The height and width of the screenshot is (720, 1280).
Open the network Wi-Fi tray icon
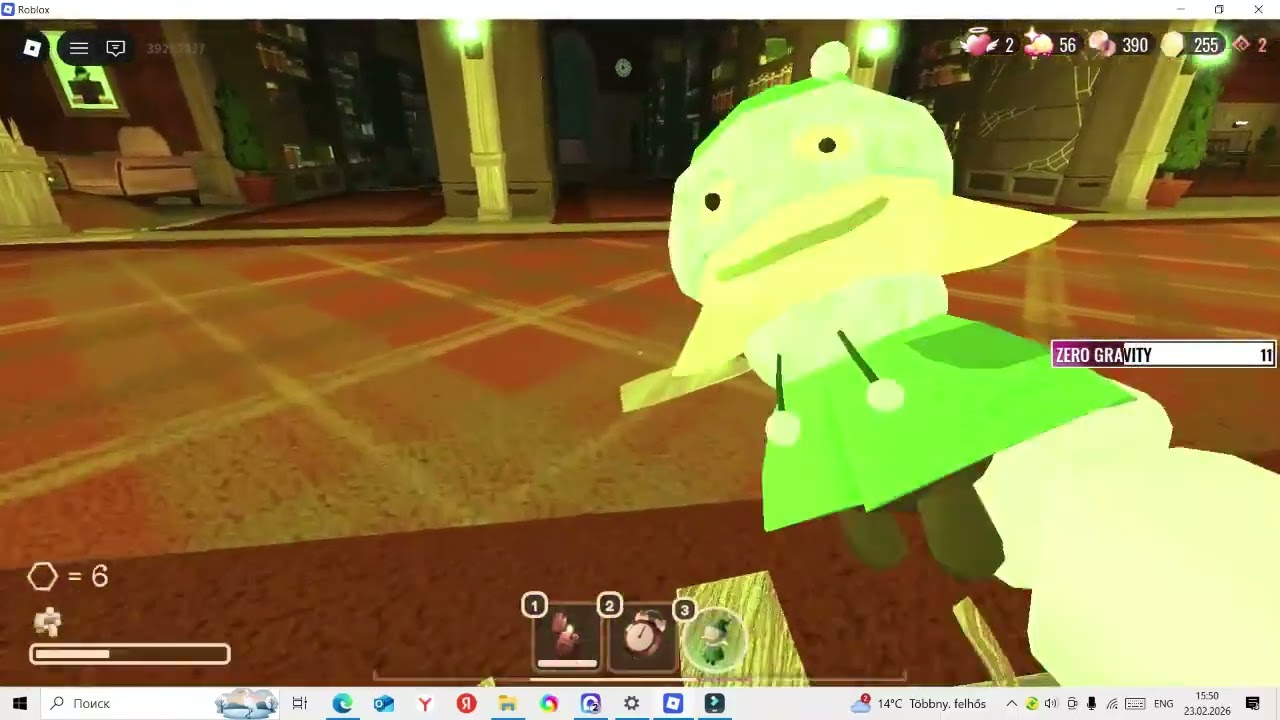(x=1111, y=703)
